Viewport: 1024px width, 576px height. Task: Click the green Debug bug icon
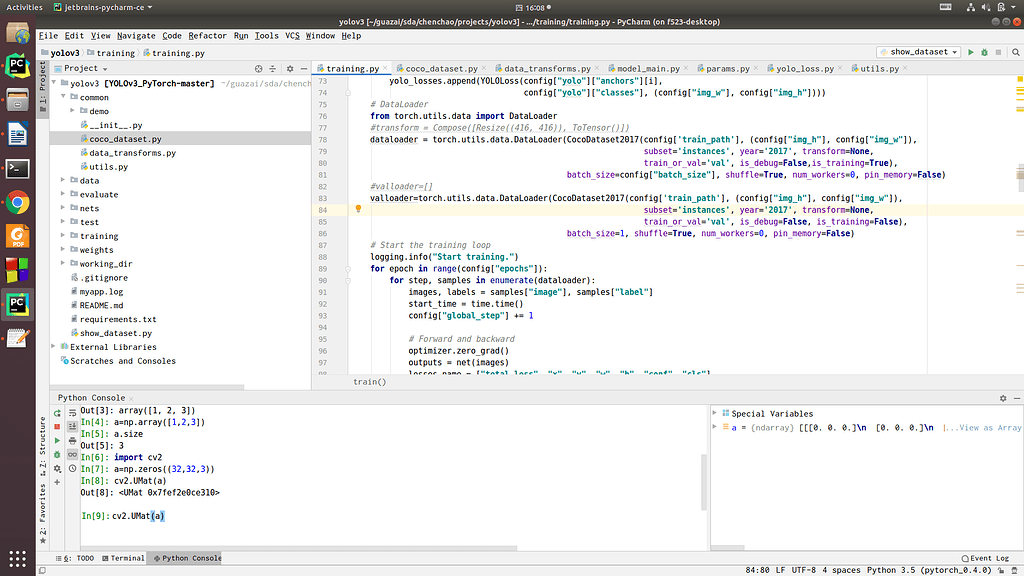[x=985, y=52]
